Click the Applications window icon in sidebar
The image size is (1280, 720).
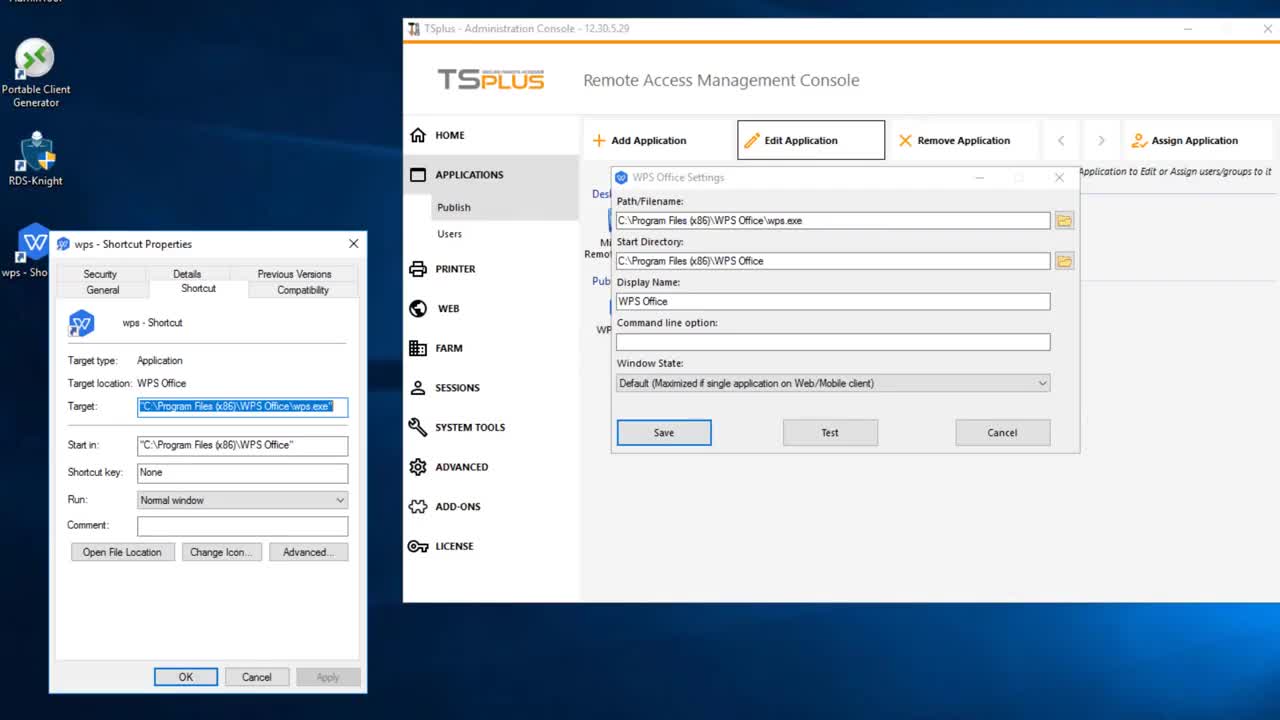[x=418, y=175]
